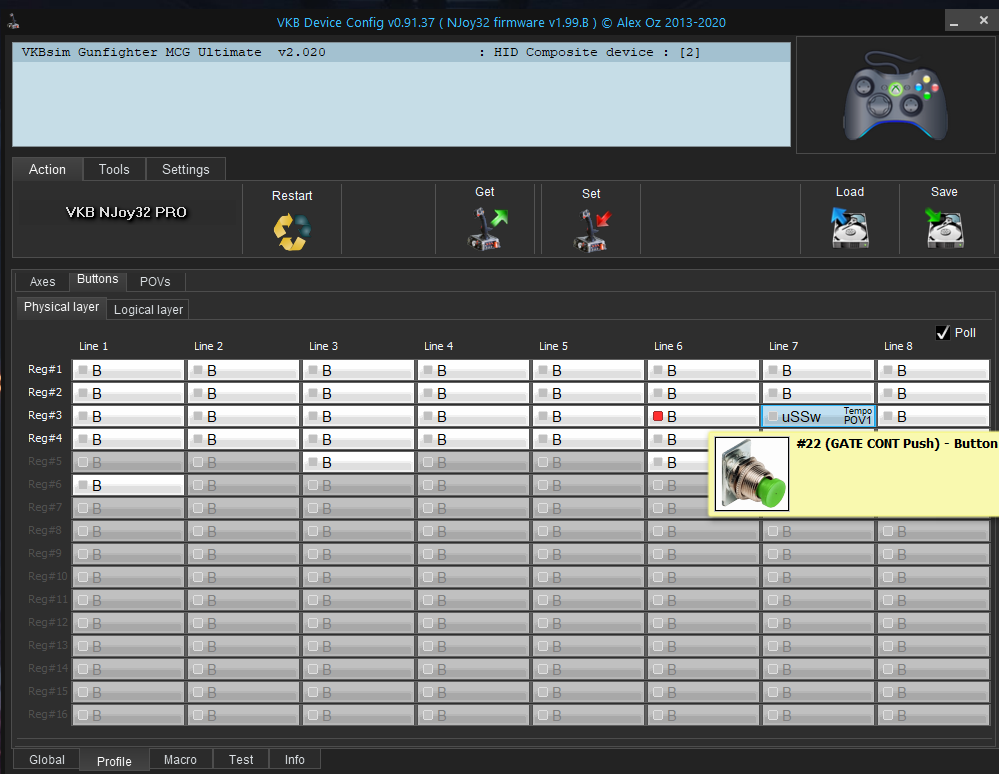Select the uSSw Tempo POV1 cell
999x774 pixels.
click(x=819, y=416)
